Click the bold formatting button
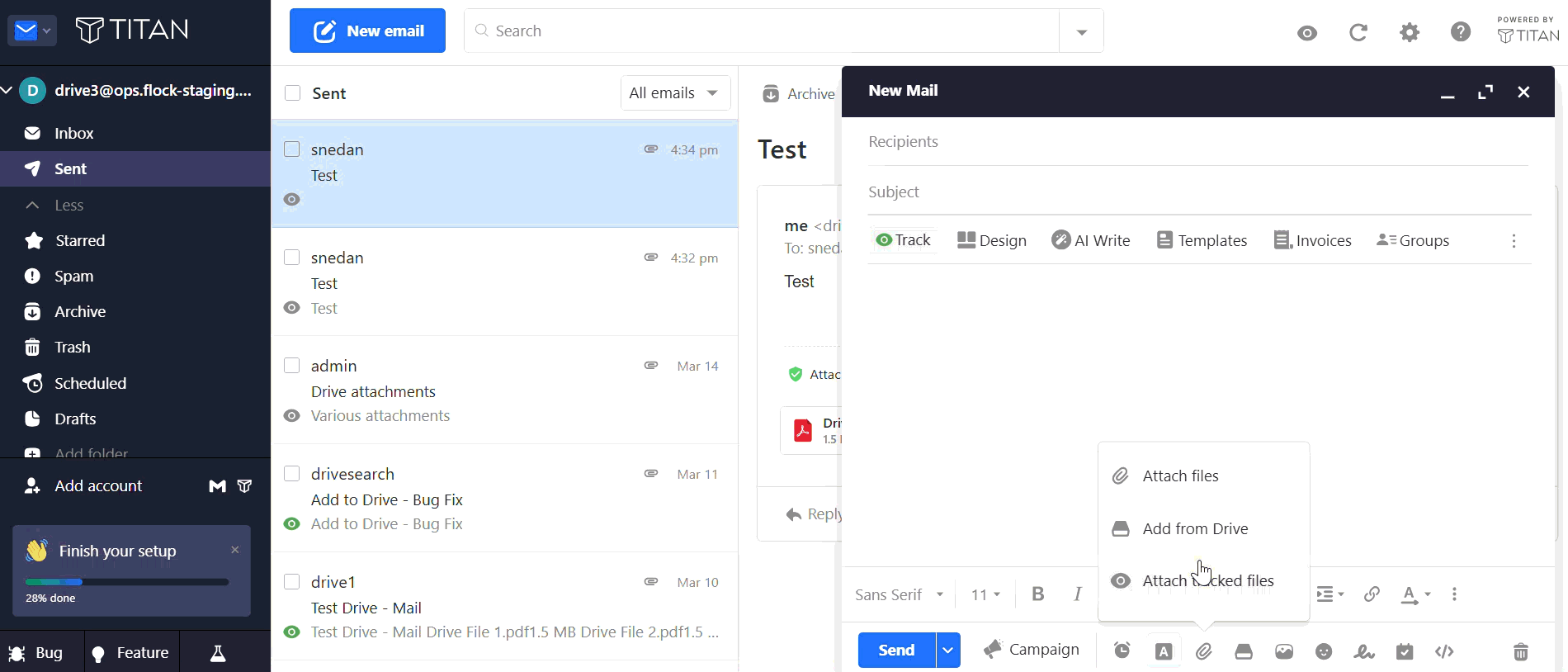Viewport: 1568px width, 672px height. click(1038, 594)
